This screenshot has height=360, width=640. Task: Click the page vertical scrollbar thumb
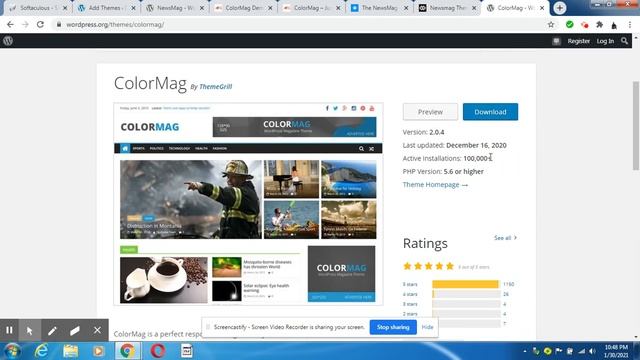(636, 126)
